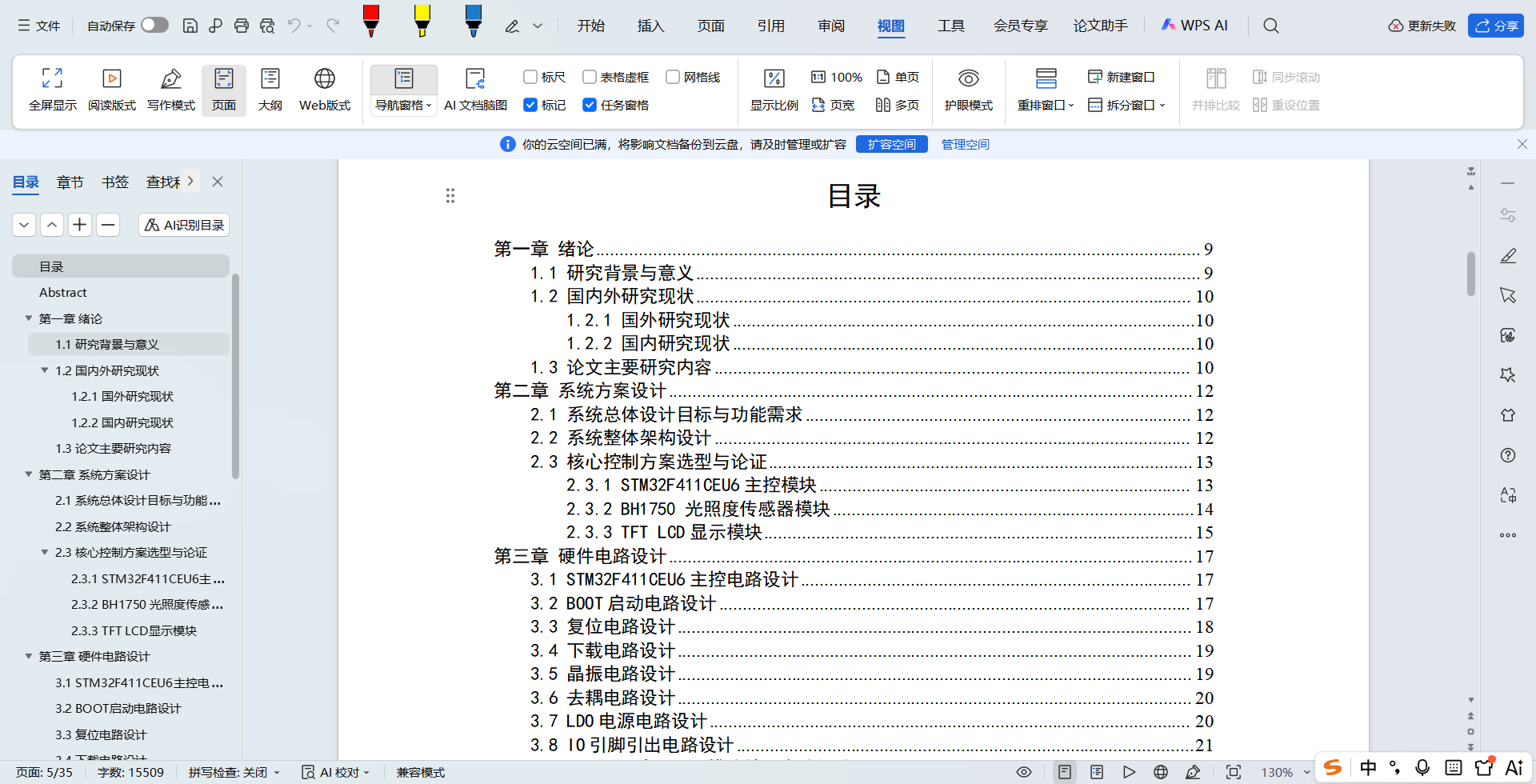Image resolution: width=1536 pixels, height=784 pixels.
Task: Show single page layout
Action: click(898, 77)
